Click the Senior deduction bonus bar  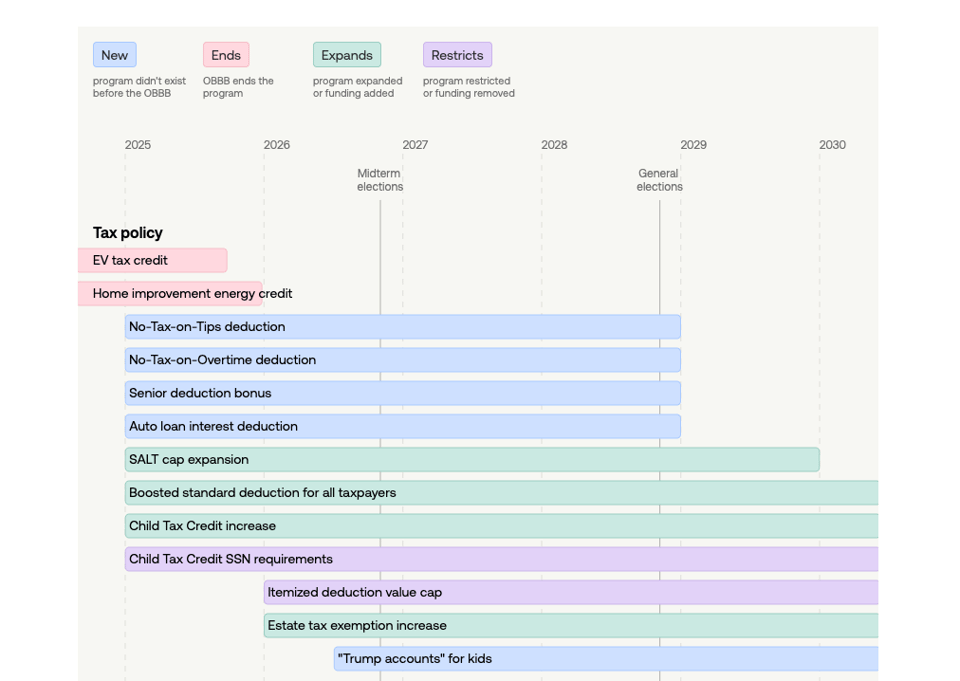402,393
